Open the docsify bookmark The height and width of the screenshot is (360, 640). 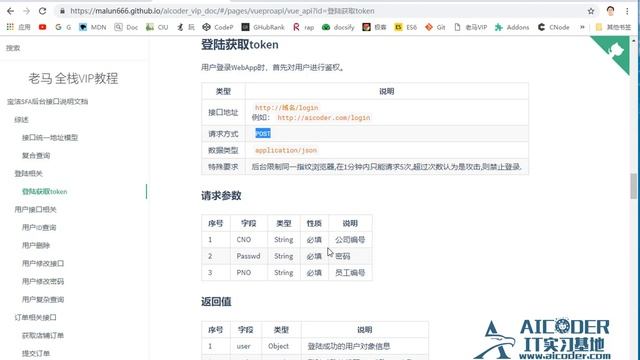click(338, 27)
